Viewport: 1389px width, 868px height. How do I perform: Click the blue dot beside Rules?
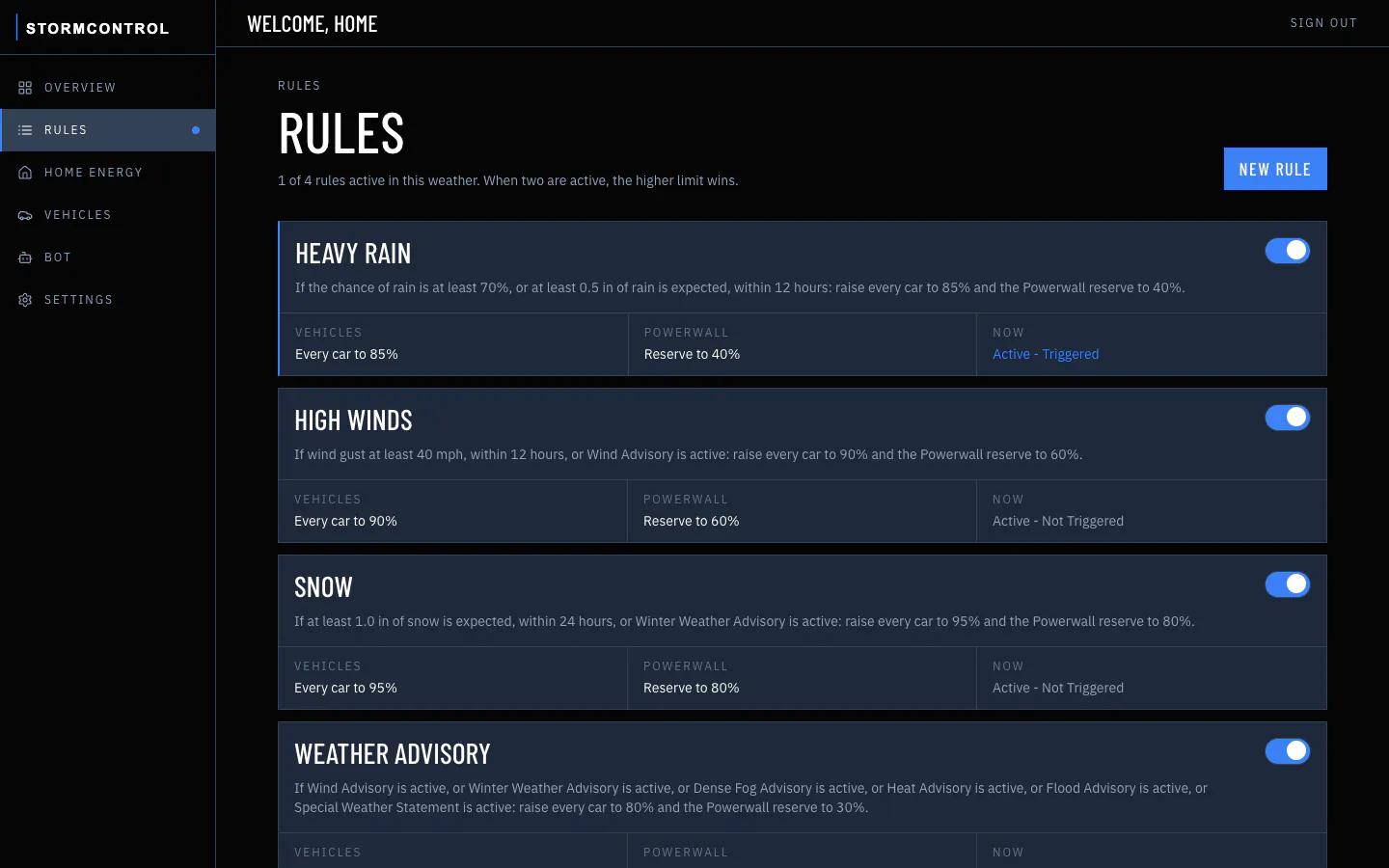196,130
